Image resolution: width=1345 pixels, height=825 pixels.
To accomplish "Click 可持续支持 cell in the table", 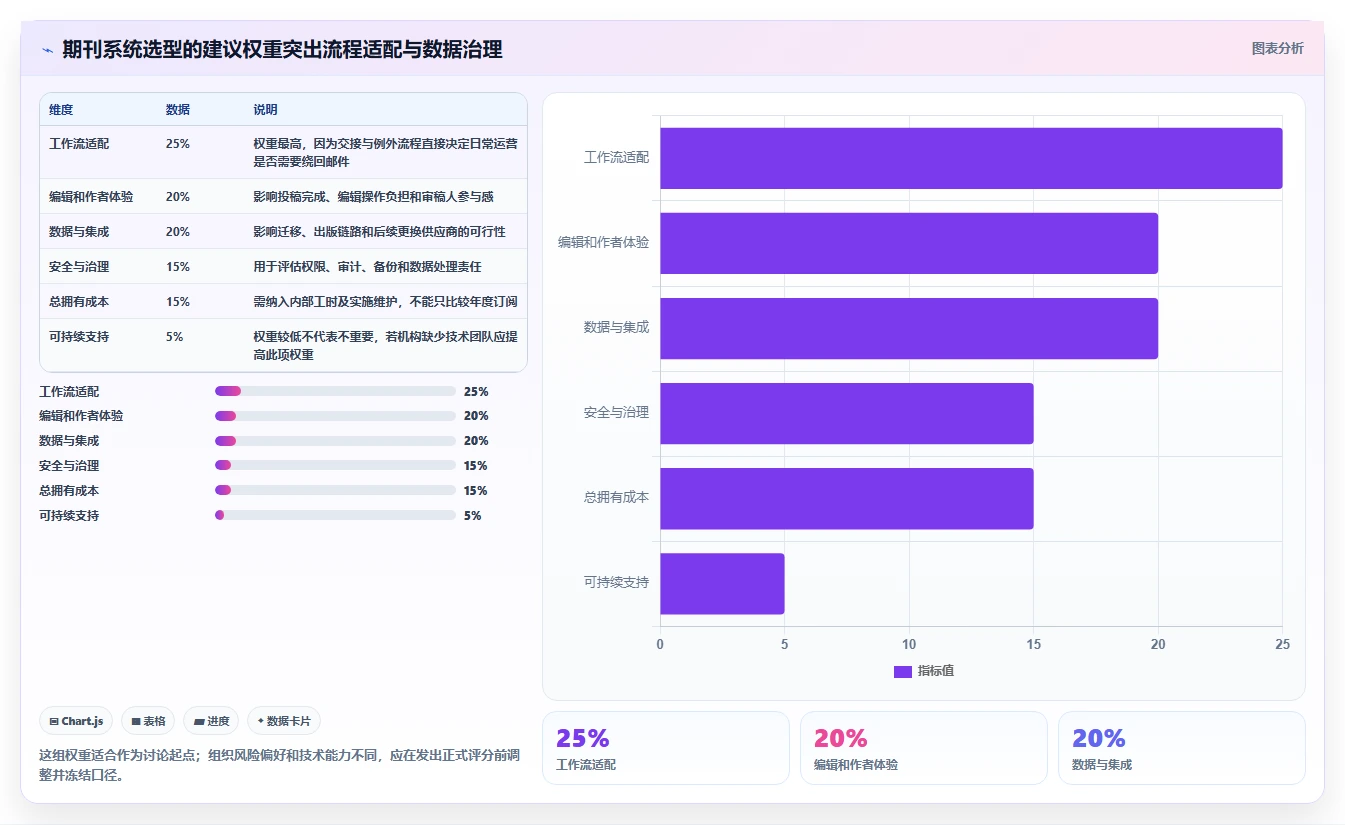I will pos(79,337).
